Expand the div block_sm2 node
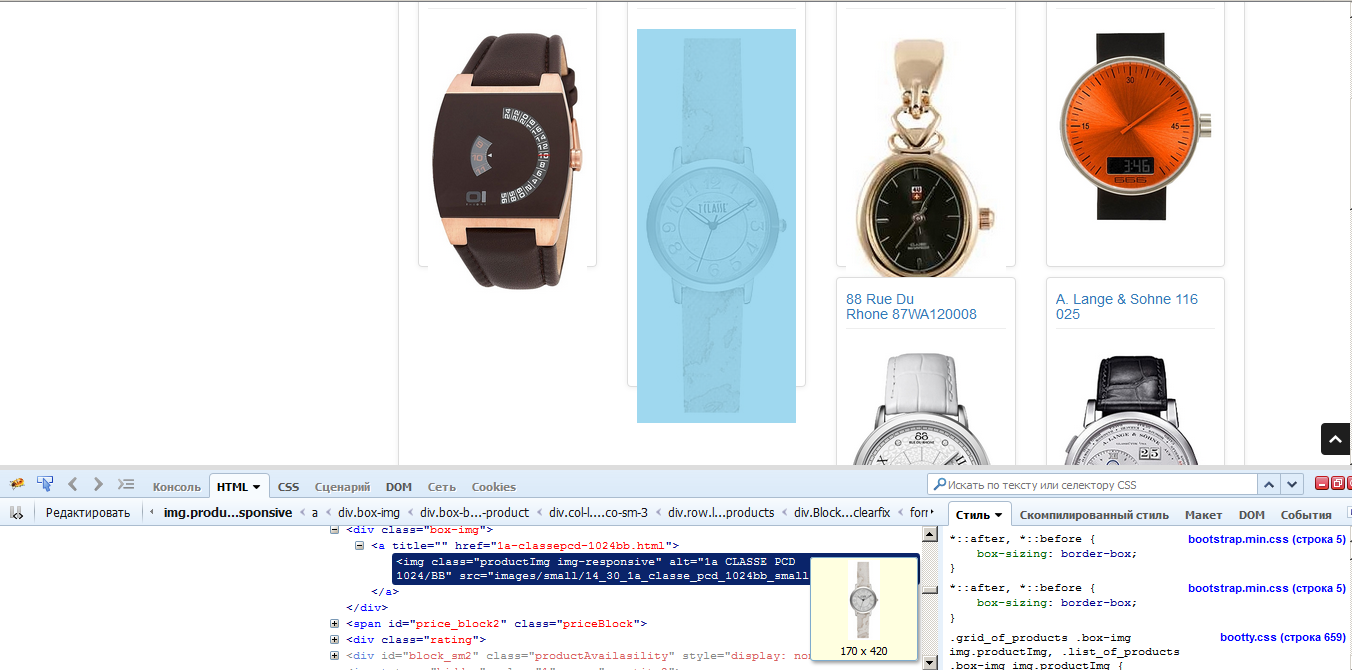 pyautogui.click(x=336, y=656)
